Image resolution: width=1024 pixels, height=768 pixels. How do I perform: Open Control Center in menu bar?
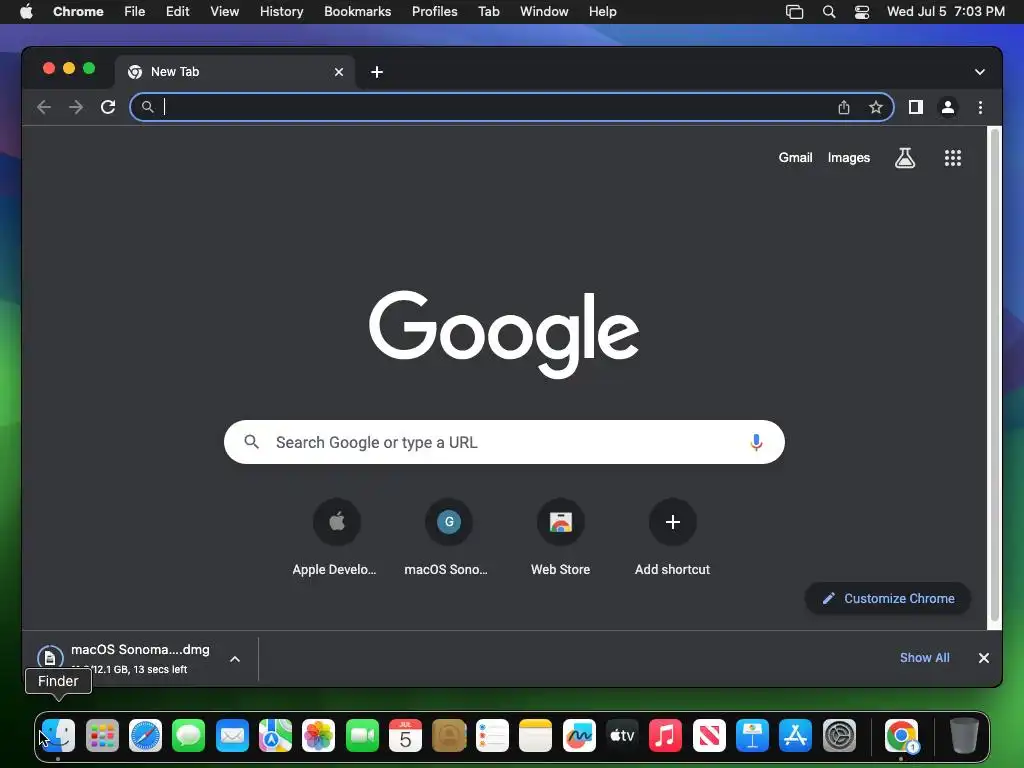tap(861, 12)
